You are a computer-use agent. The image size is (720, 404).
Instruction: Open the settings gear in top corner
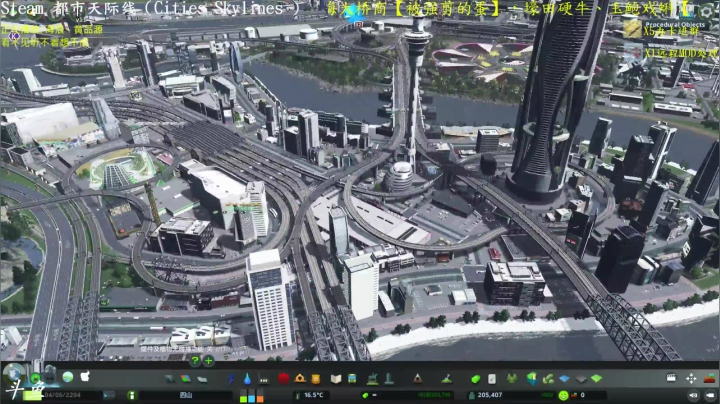(708, 11)
